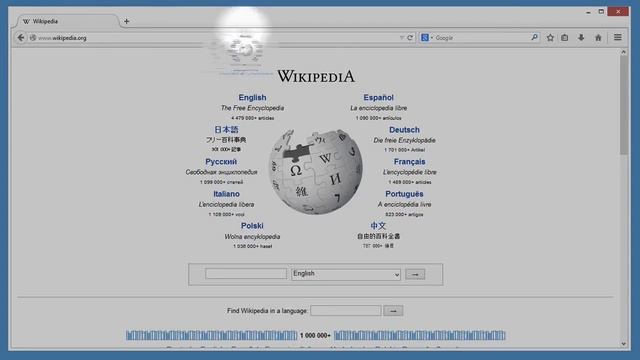This screenshot has height=360, width=640.
Task: Click the page scrollbar down arrow
Action: point(623,344)
